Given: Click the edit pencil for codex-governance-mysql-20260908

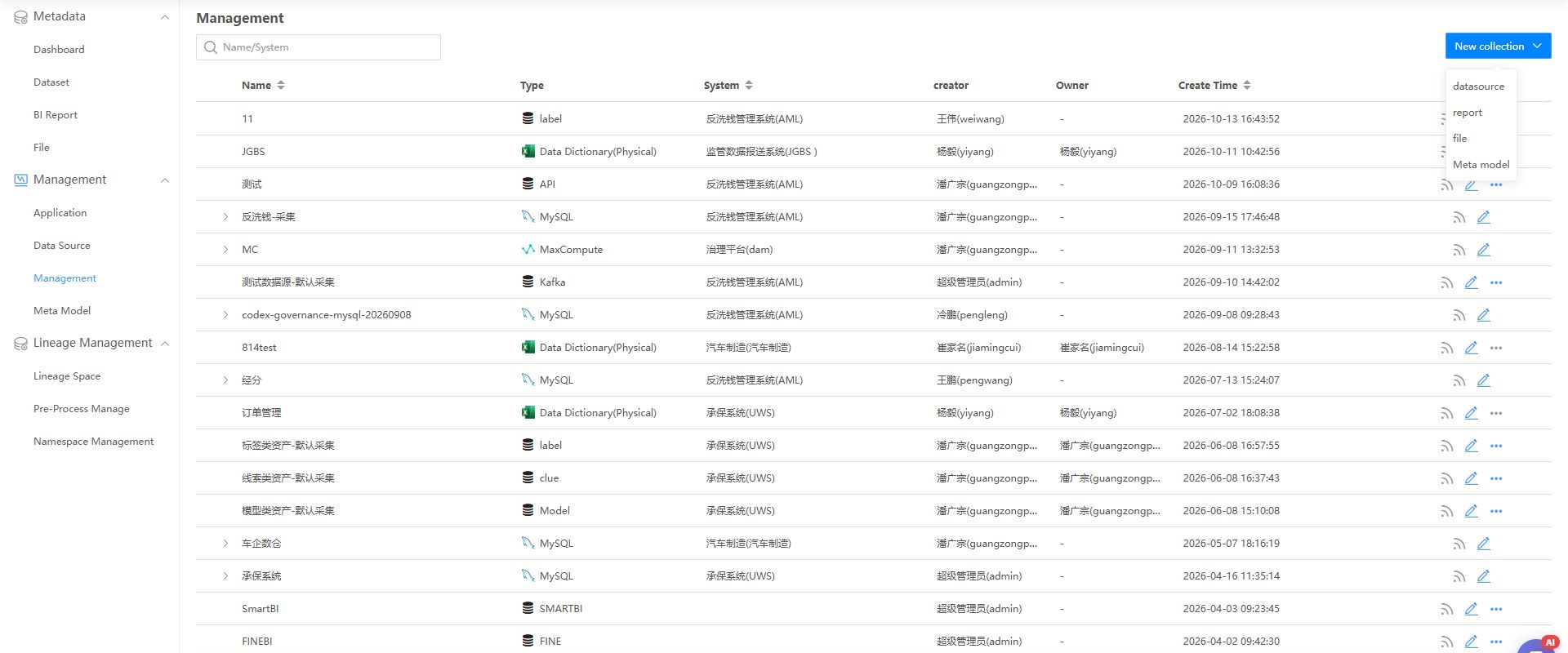Looking at the screenshot, I should click(1484, 315).
